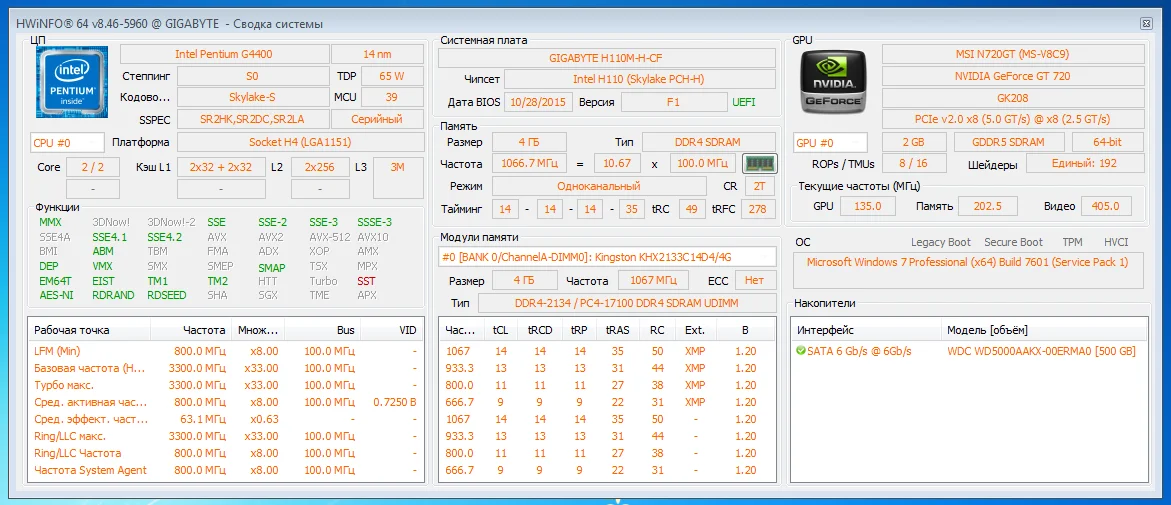Image resolution: width=1171 pixels, height=505 pixels.
Task: Open the CPU #0 selector dropdown
Action: (x=67, y=142)
